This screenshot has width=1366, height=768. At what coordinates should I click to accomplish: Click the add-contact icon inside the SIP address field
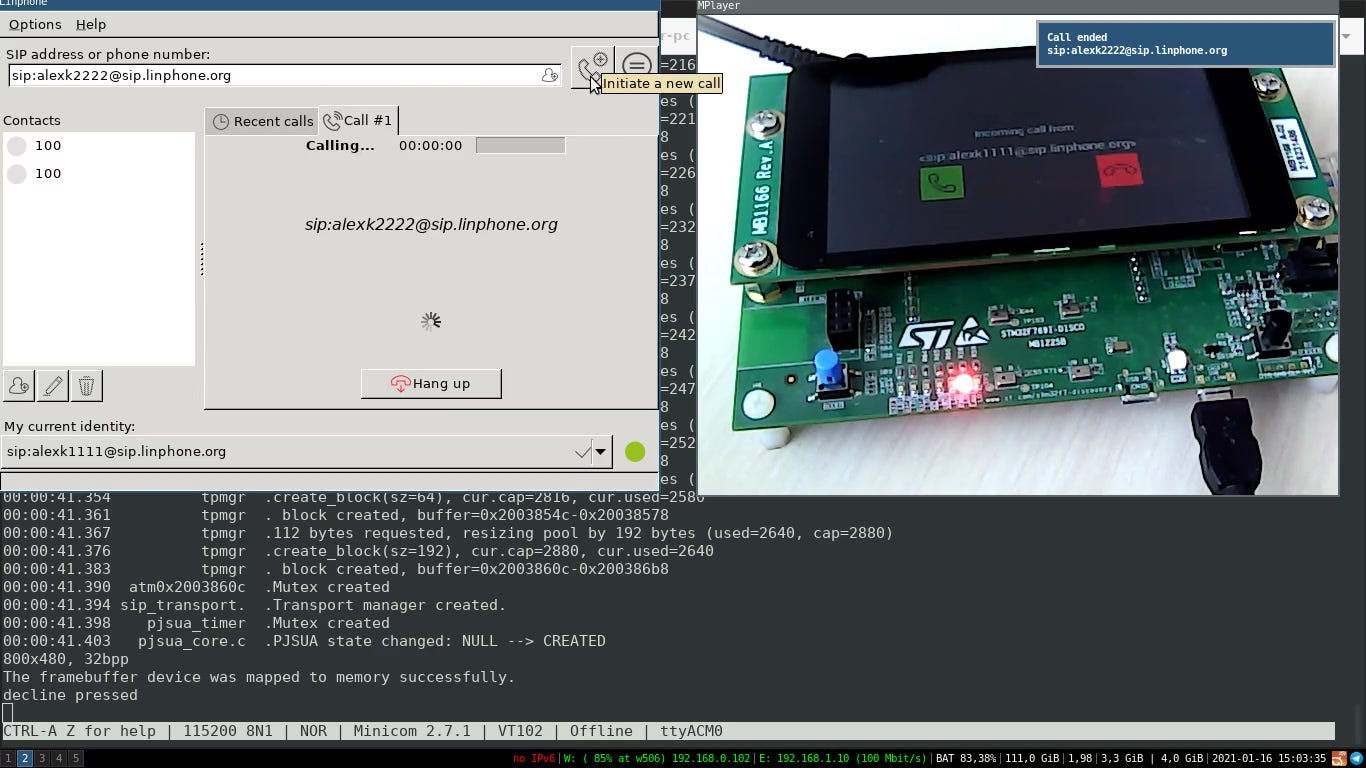549,75
